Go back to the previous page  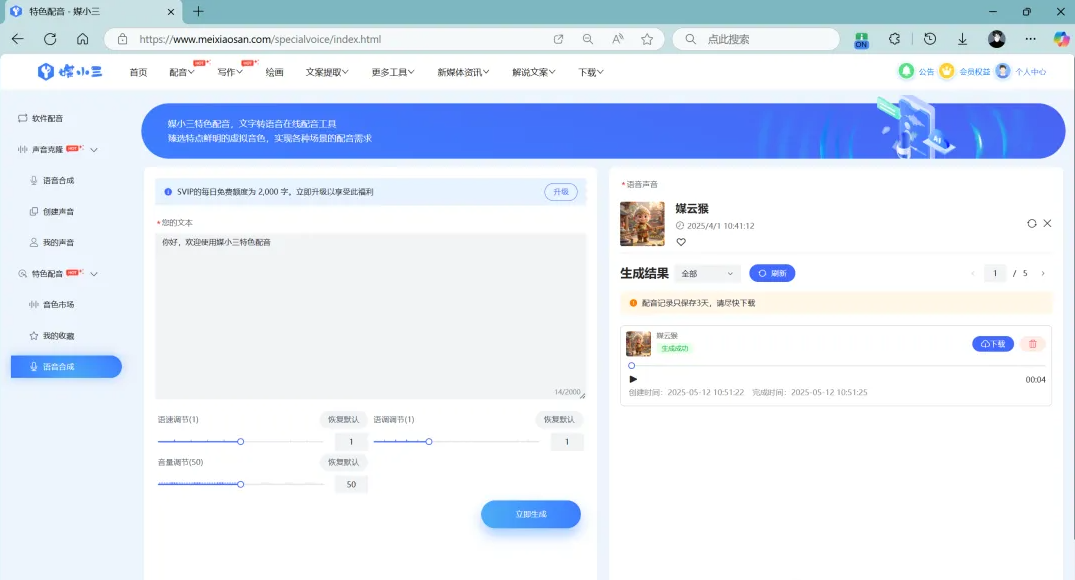point(18,39)
